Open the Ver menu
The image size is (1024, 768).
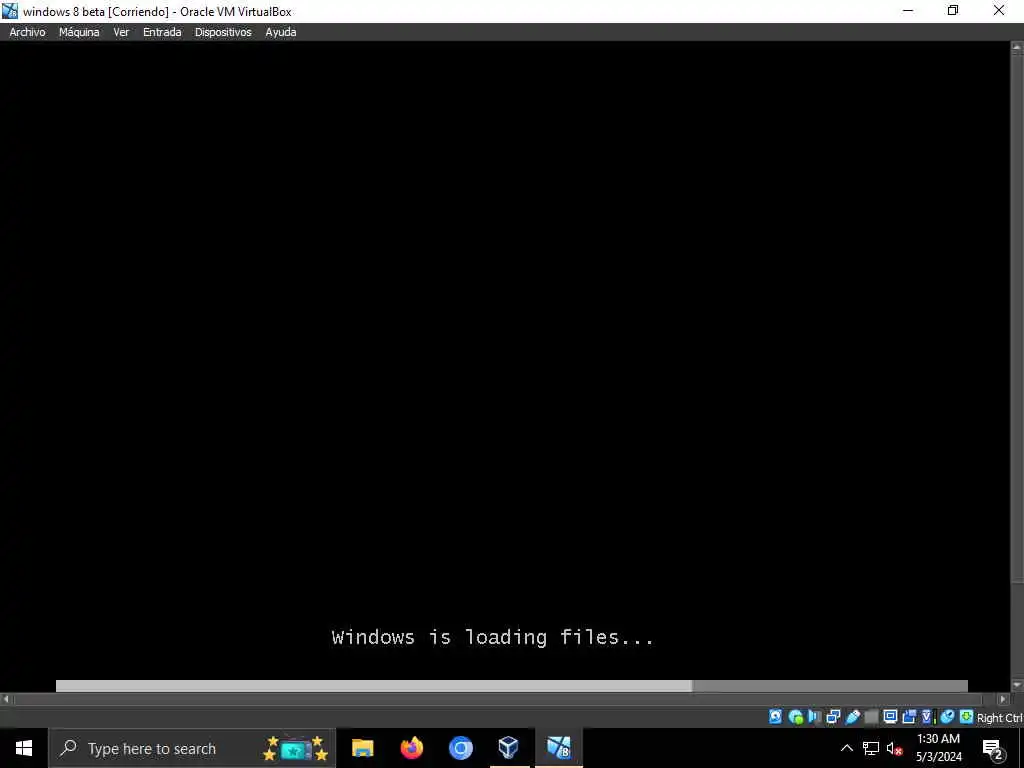(121, 32)
